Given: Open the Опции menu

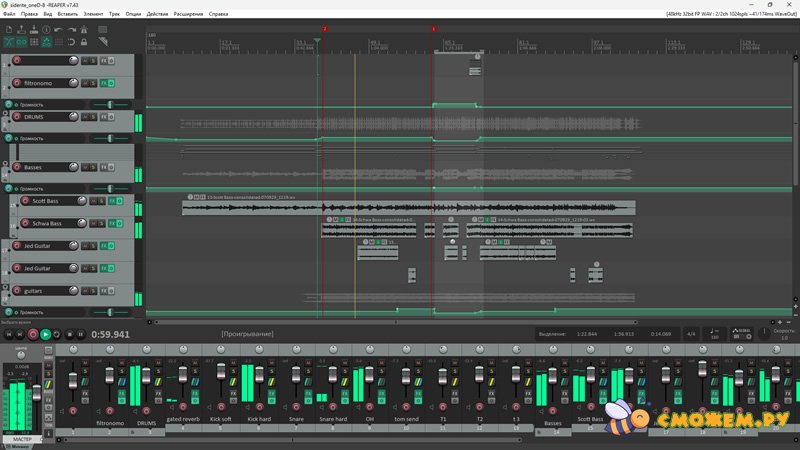Looking at the screenshot, I should click(133, 15).
